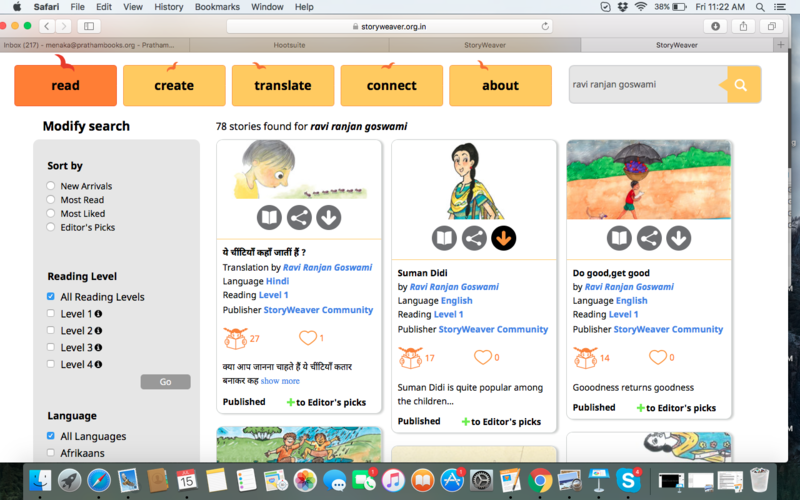Open Finder from the dock
The image size is (800, 500).
click(40, 480)
